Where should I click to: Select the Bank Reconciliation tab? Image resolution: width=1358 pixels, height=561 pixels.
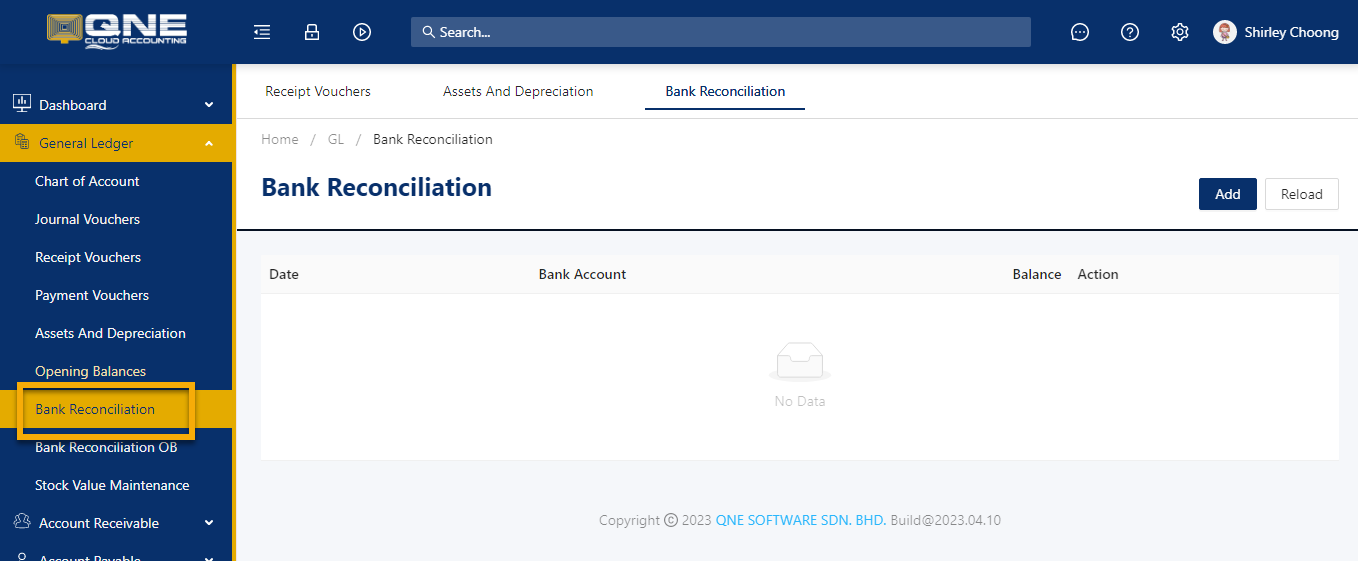pos(725,91)
